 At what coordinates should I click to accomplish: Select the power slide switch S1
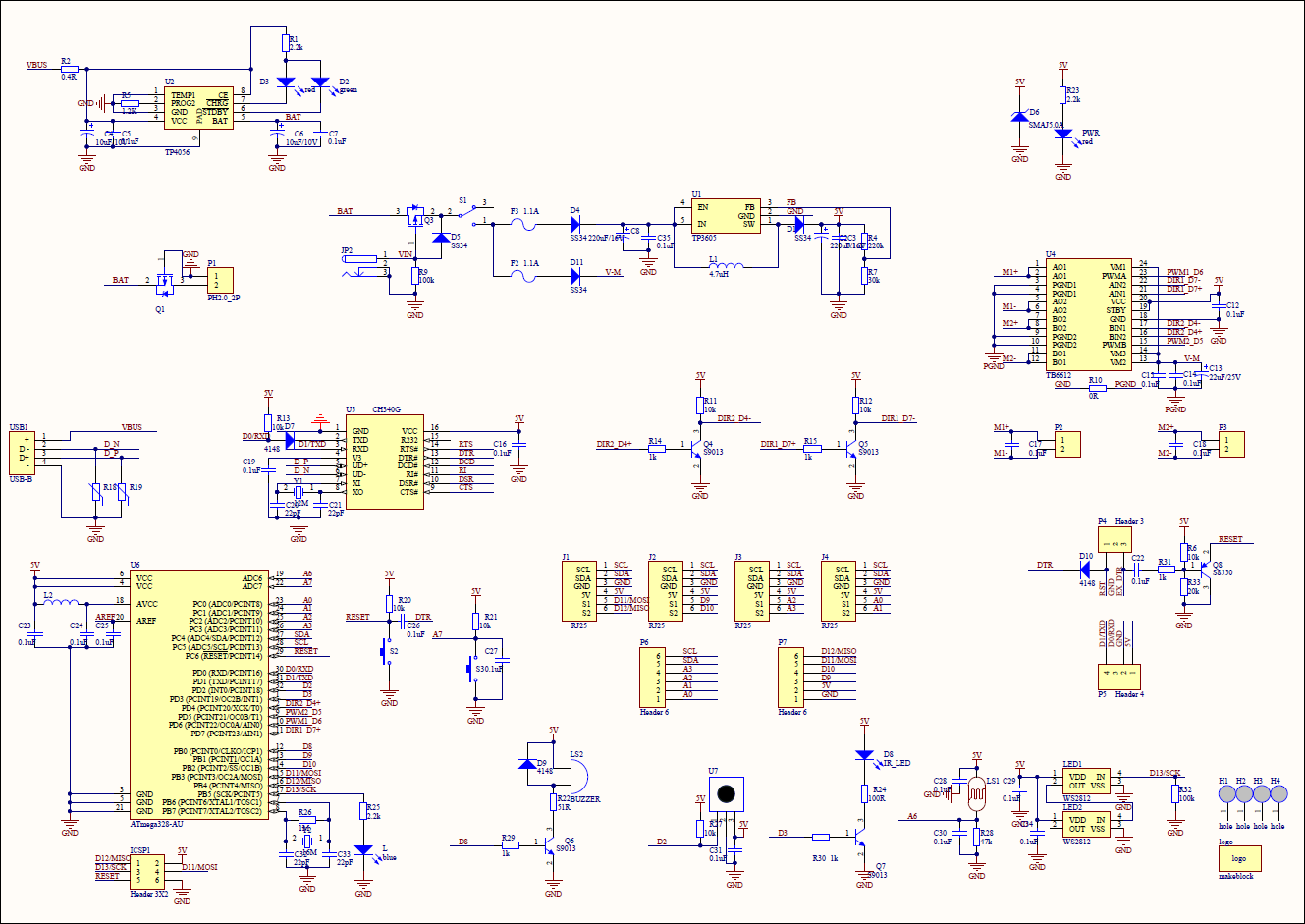point(471,211)
